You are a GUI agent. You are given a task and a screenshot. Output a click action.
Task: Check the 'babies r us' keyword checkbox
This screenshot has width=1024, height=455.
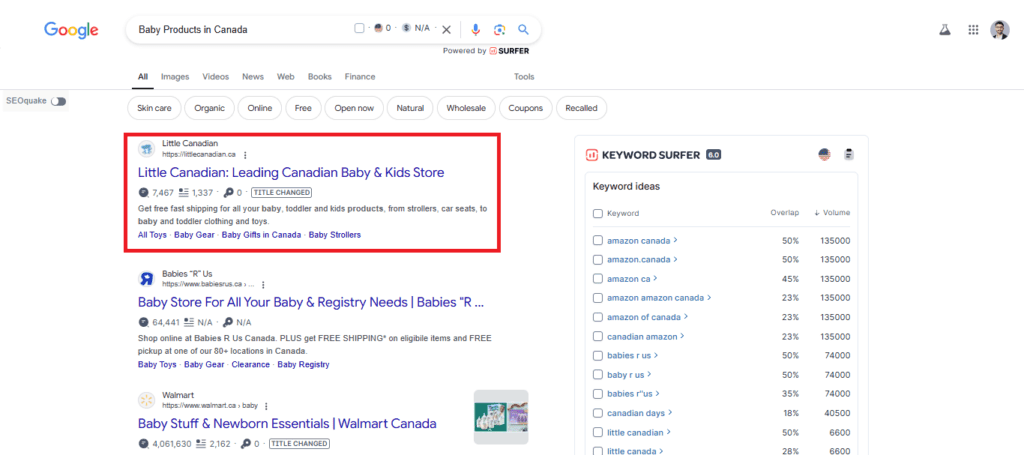[x=598, y=355]
